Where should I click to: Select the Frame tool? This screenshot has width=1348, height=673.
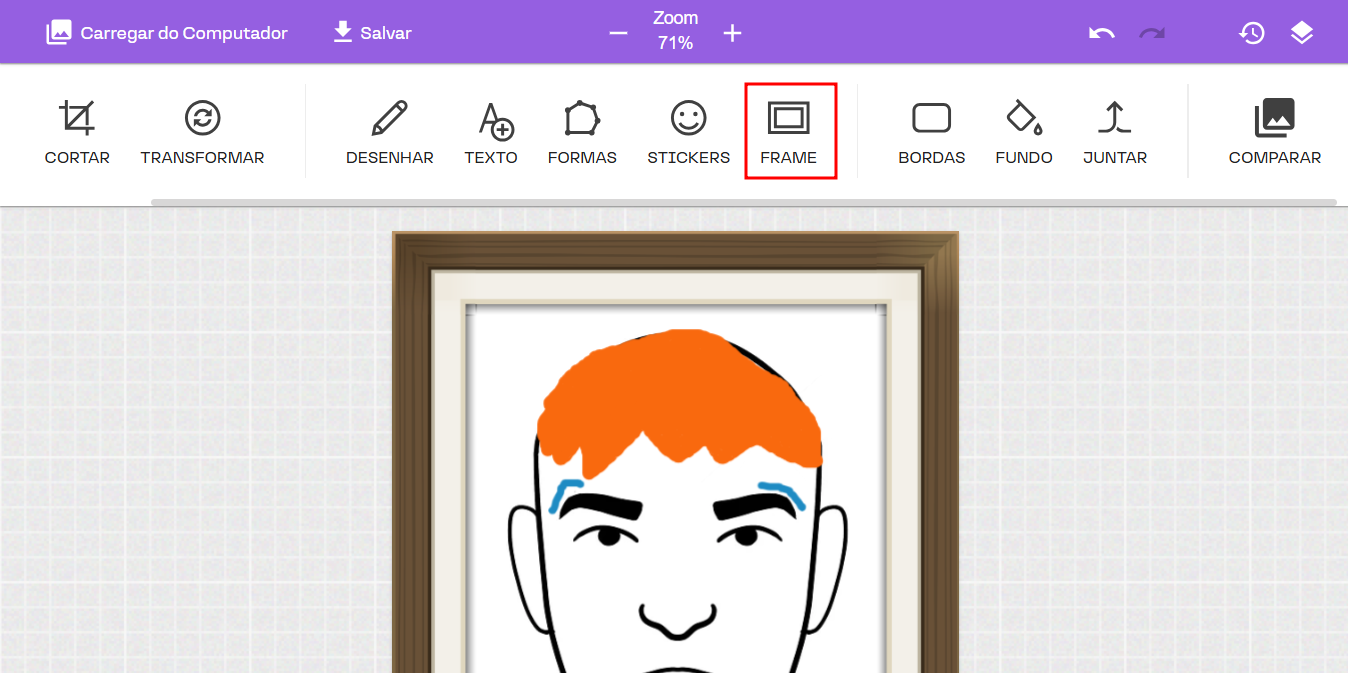789,131
